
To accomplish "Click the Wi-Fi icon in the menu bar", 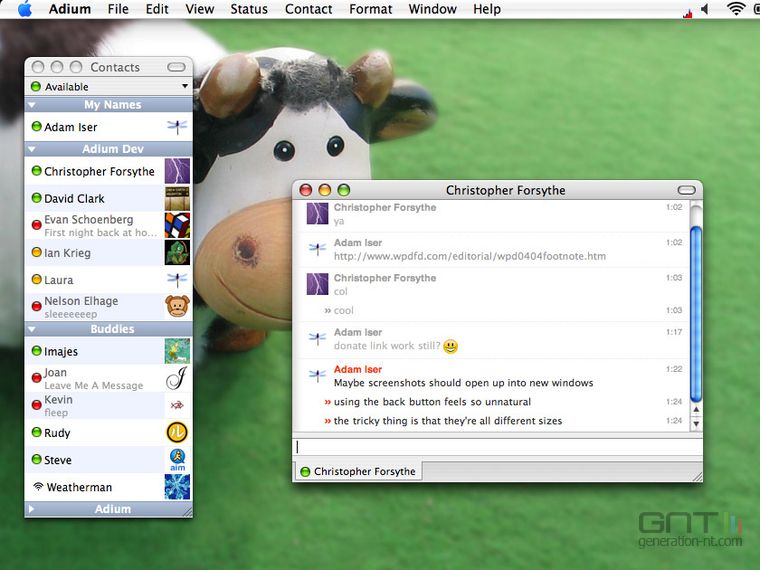I will [x=736, y=9].
